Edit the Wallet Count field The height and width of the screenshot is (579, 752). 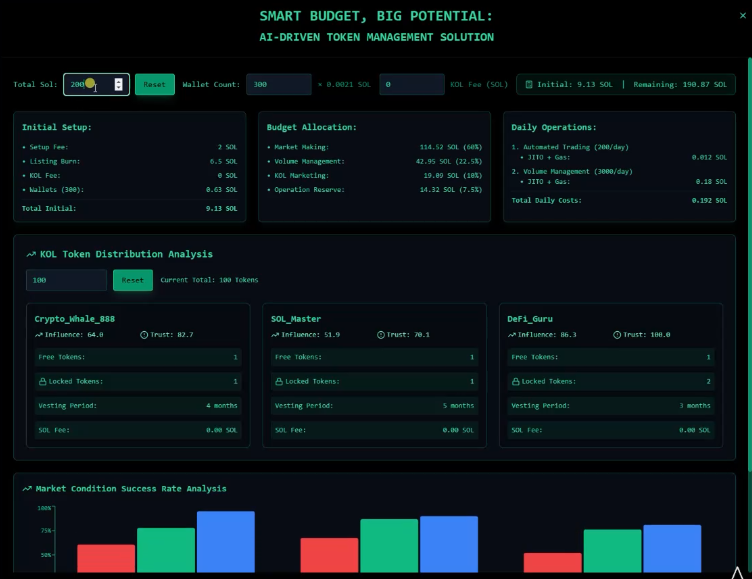pyautogui.click(x=279, y=84)
